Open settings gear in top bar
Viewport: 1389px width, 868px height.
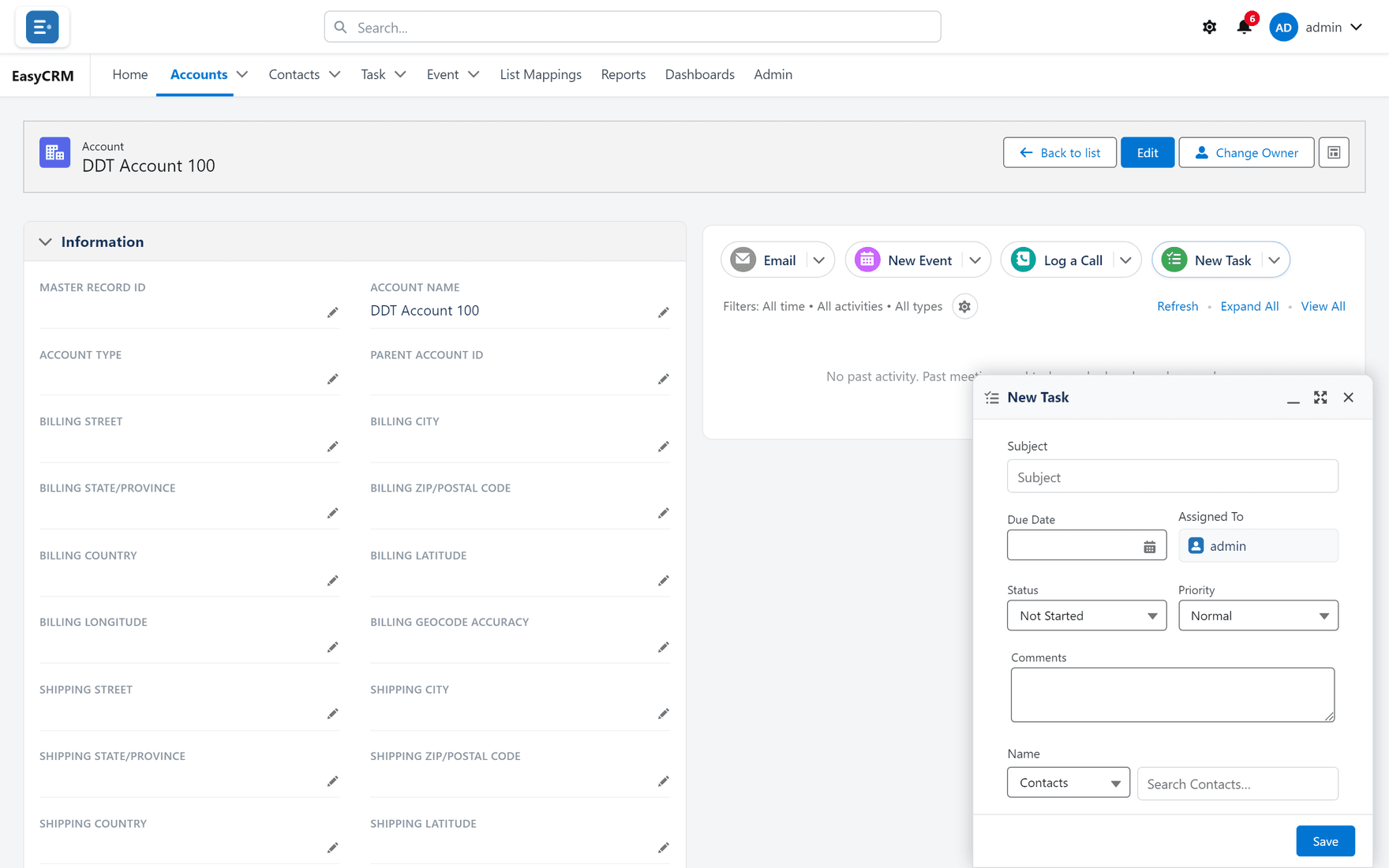point(1209,27)
